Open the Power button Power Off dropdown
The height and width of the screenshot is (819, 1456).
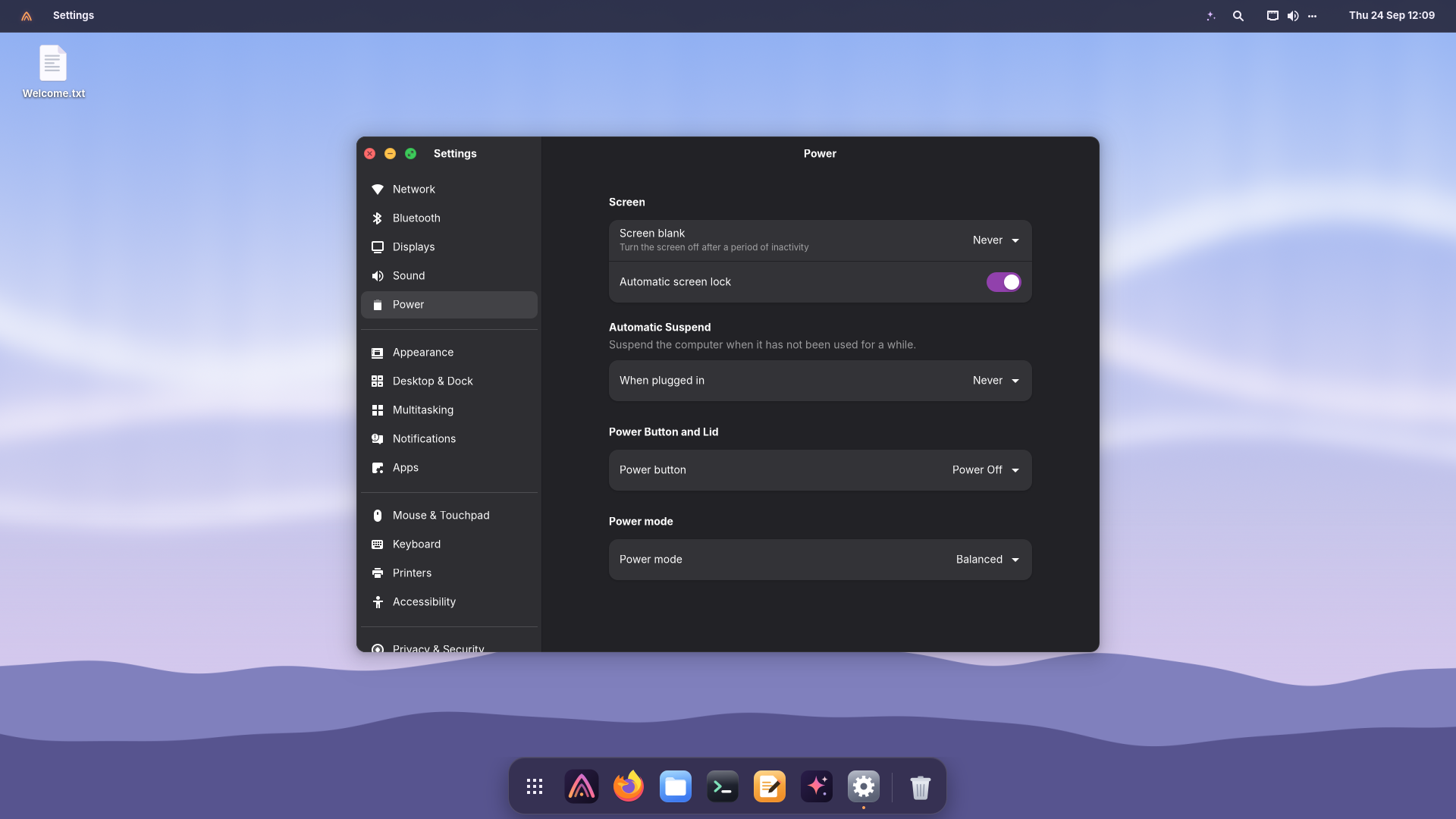tap(986, 470)
